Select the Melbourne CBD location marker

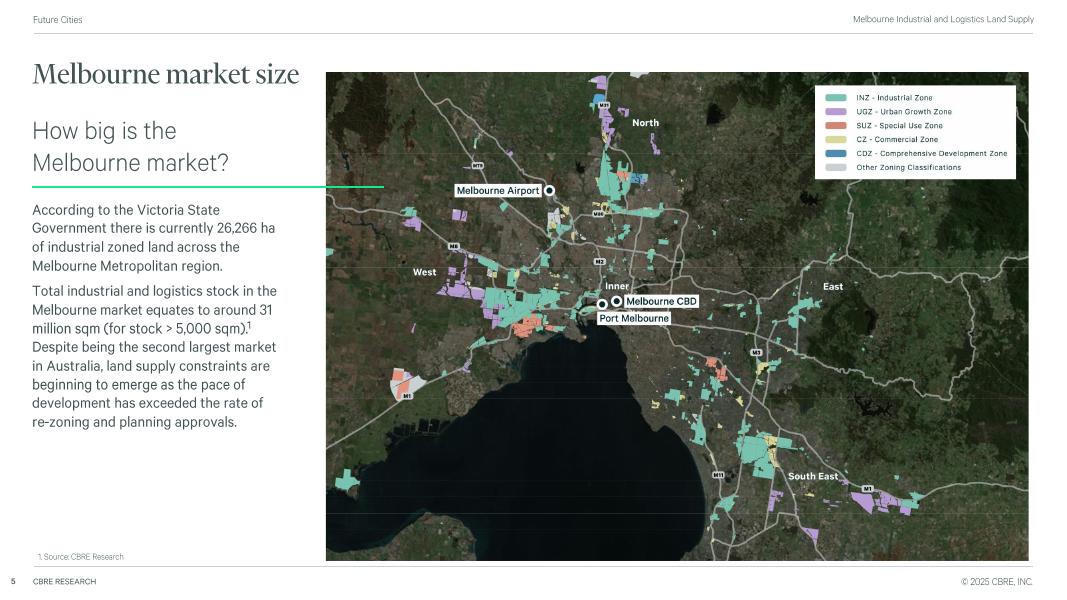(617, 301)
